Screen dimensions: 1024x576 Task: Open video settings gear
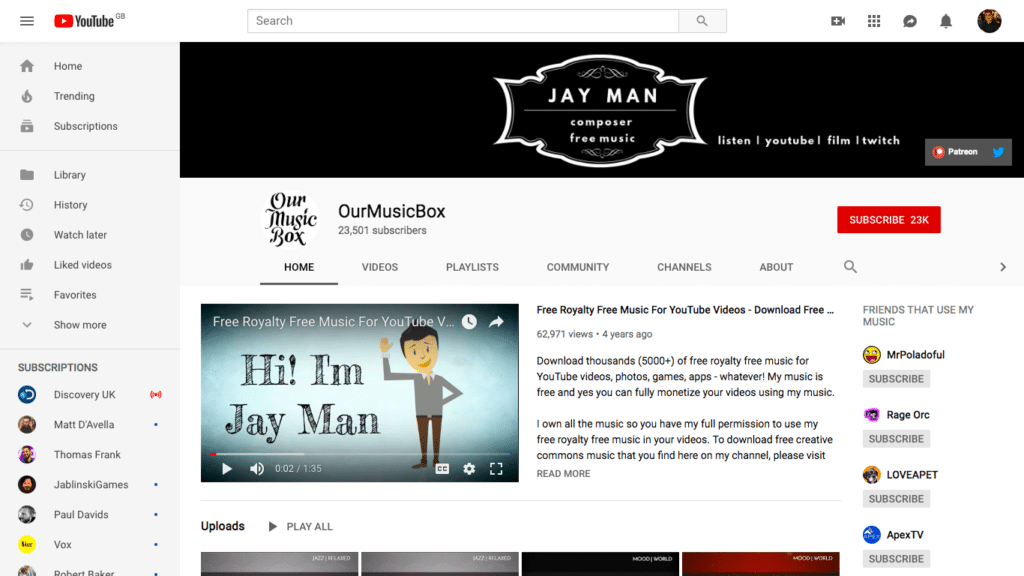469,469
